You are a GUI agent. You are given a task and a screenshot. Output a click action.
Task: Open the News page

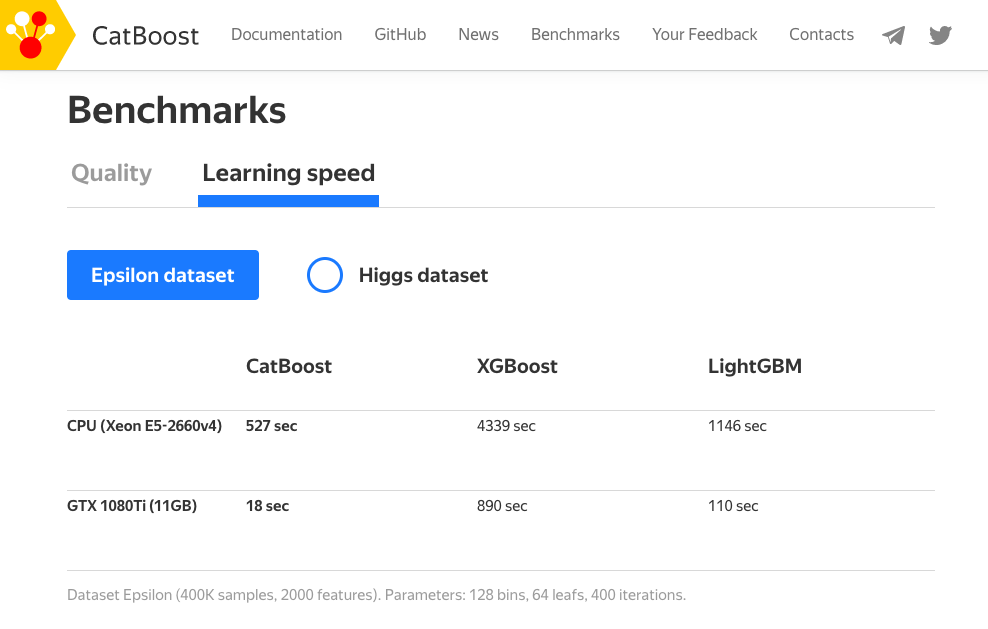tap(478, 34)
